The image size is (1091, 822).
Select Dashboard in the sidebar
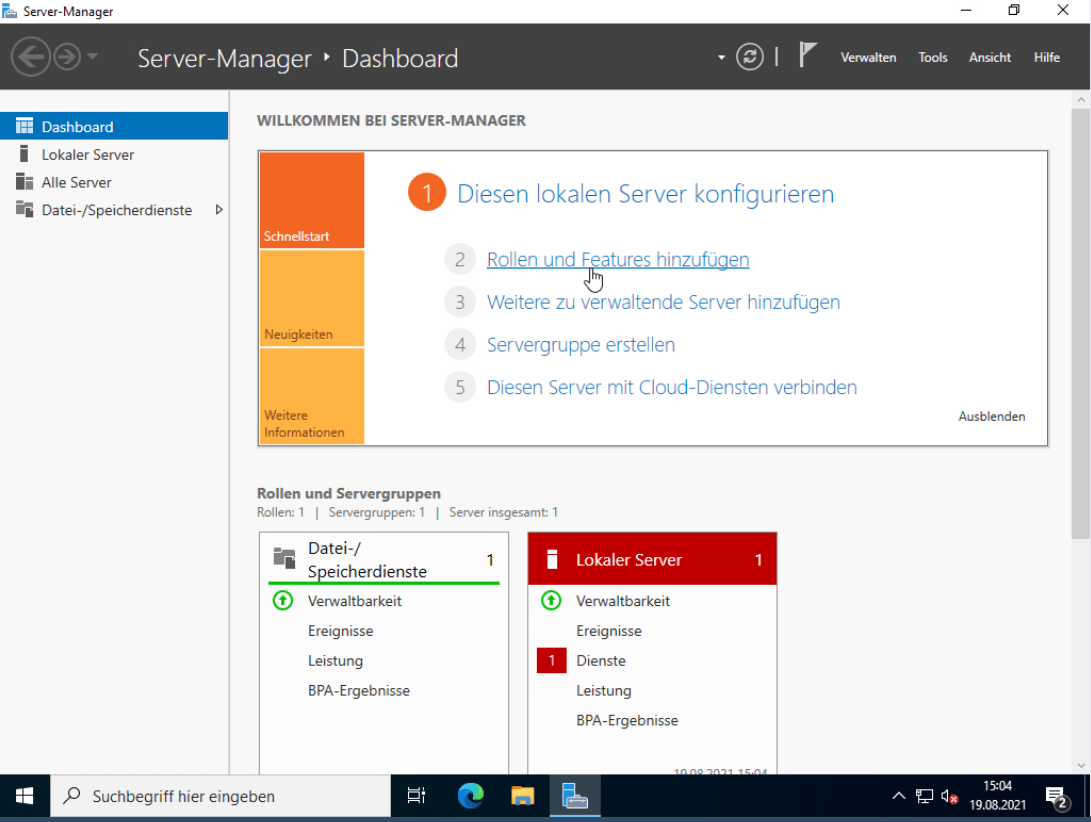pos(114,126)
